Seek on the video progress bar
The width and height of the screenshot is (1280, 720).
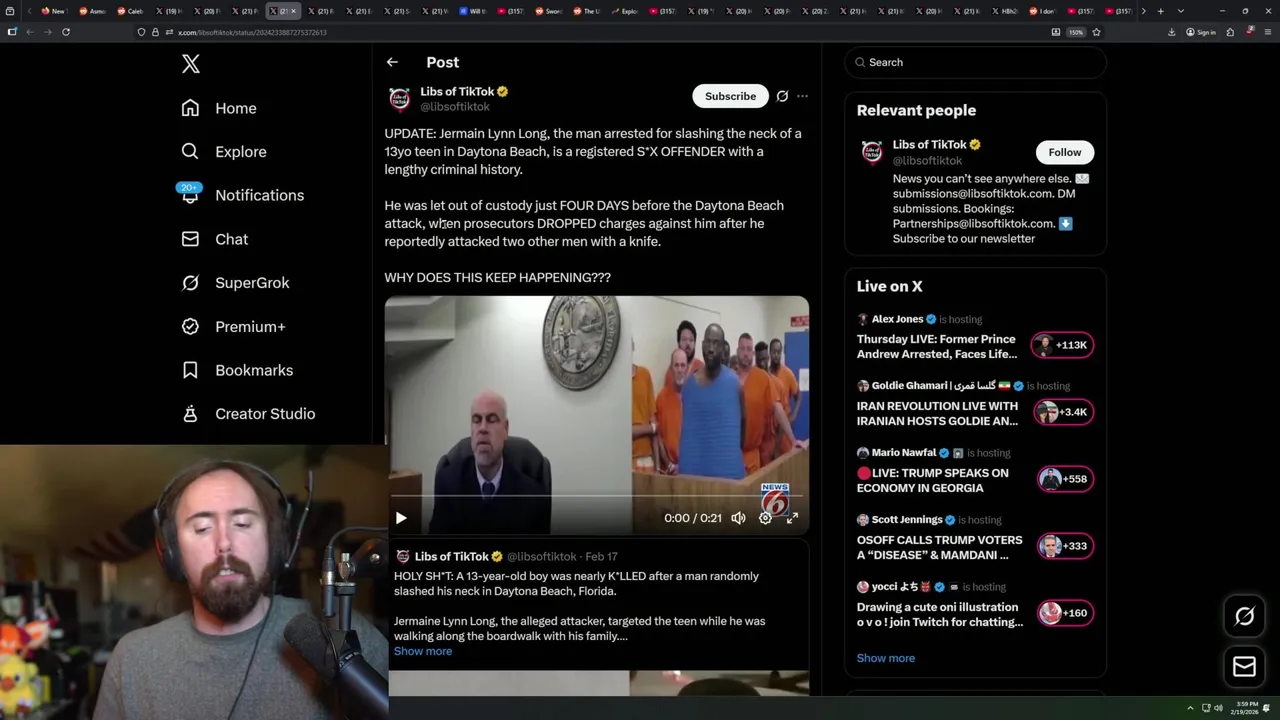click(x=596, y=496)
